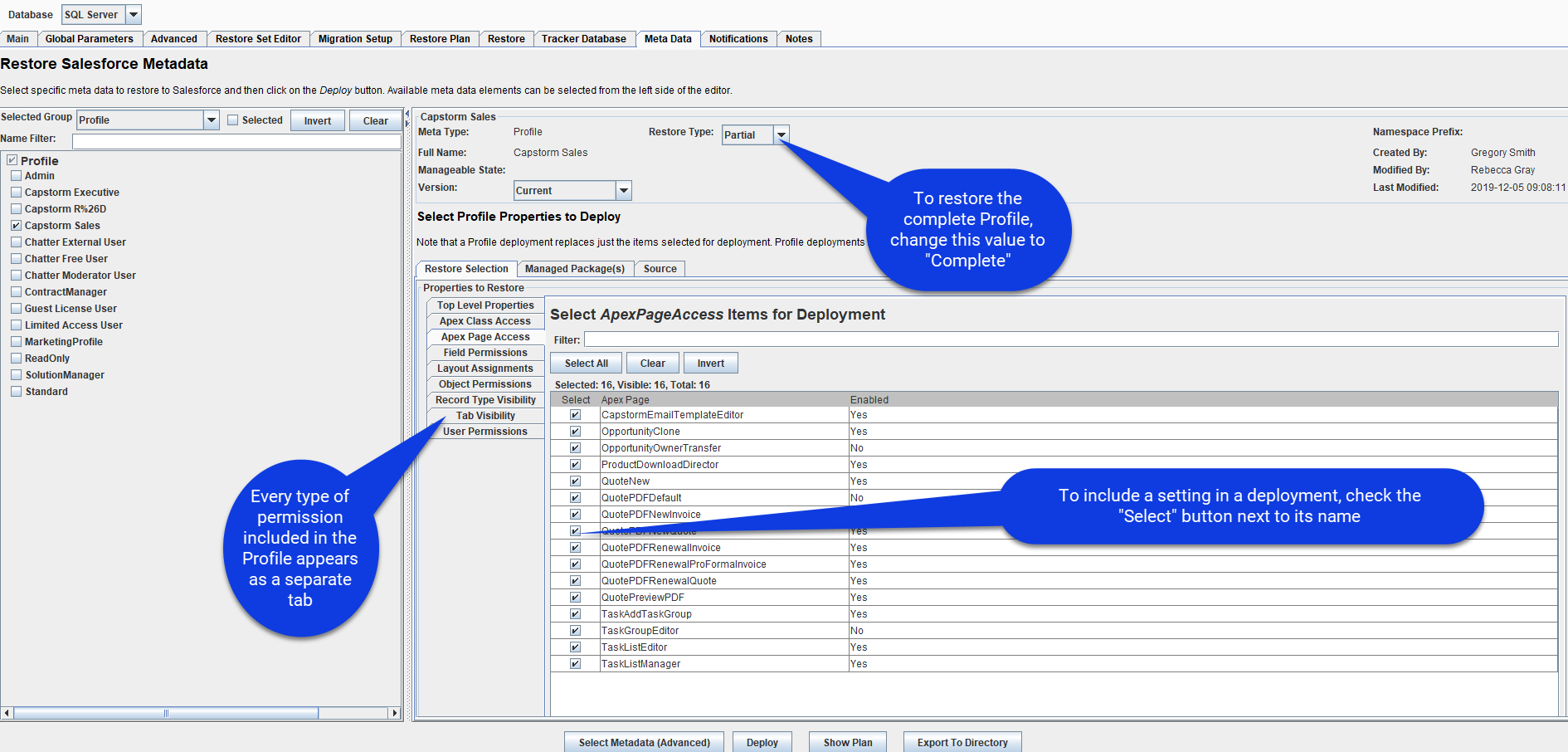This screenshot has width=1568, height=752.
Task: Select the QuotePreviewPDF row text
Action: 643,598
